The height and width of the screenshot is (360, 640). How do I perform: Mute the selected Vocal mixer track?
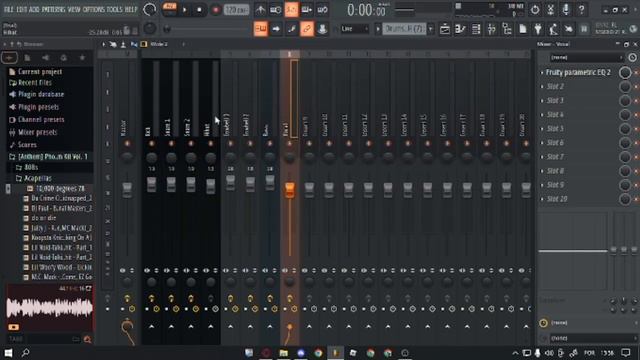[x=289, y=144]
